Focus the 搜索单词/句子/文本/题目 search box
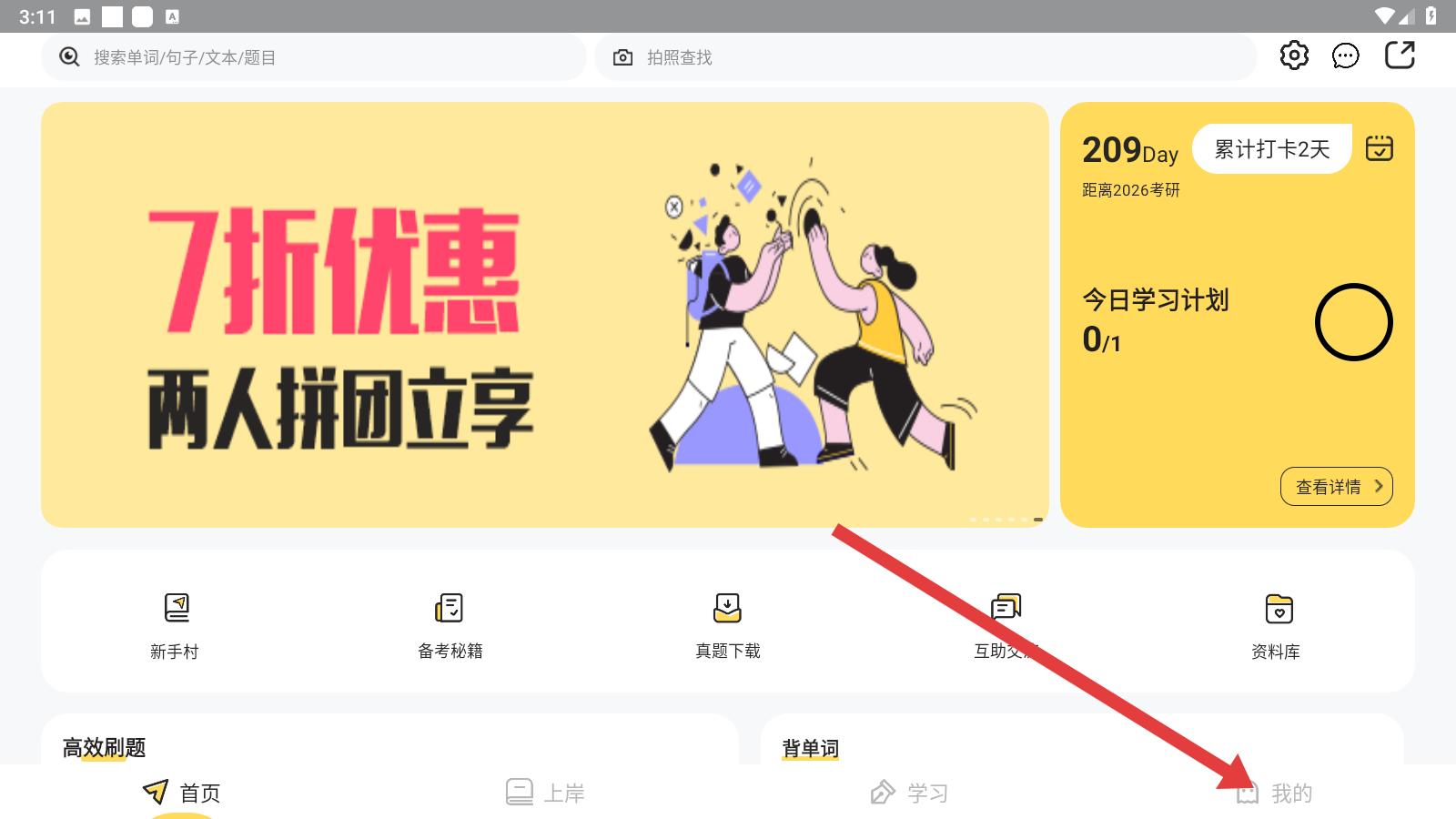1456x819 pixels. click(x=314, y=57)
